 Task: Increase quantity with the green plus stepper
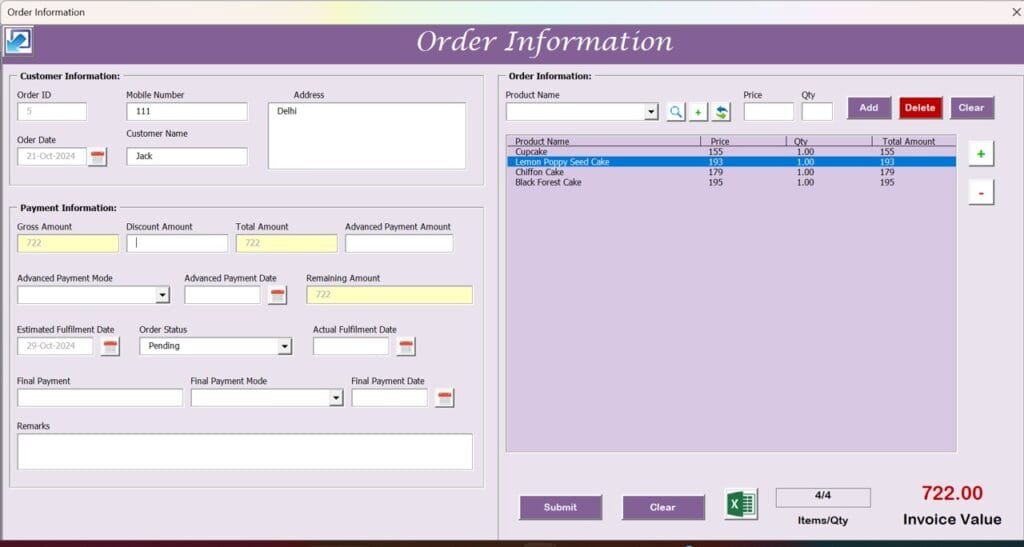coord(981,154)
